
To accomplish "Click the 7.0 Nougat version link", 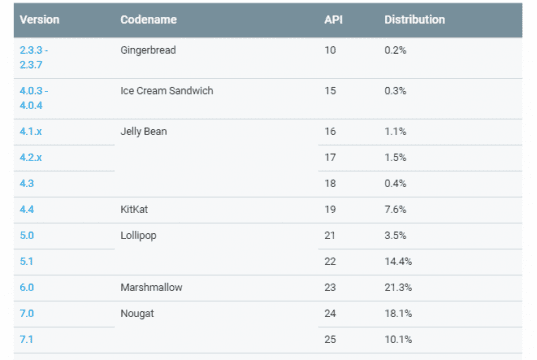I will [x=27, y=313].
